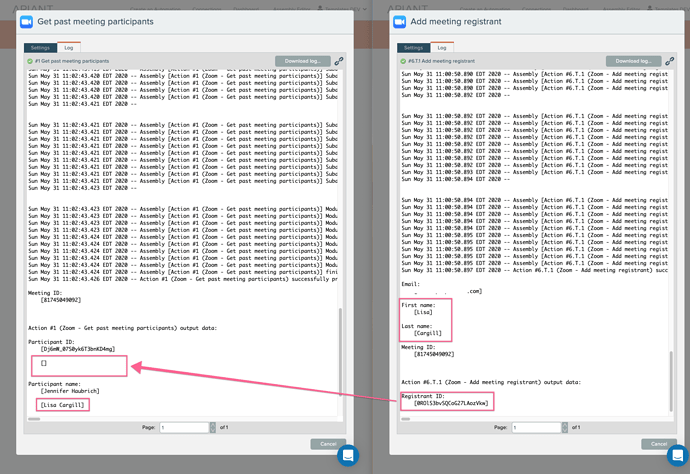Switch to Settings tab in Add meeting registrant
The image size is (690, 474).
click(x=413, y=48)
